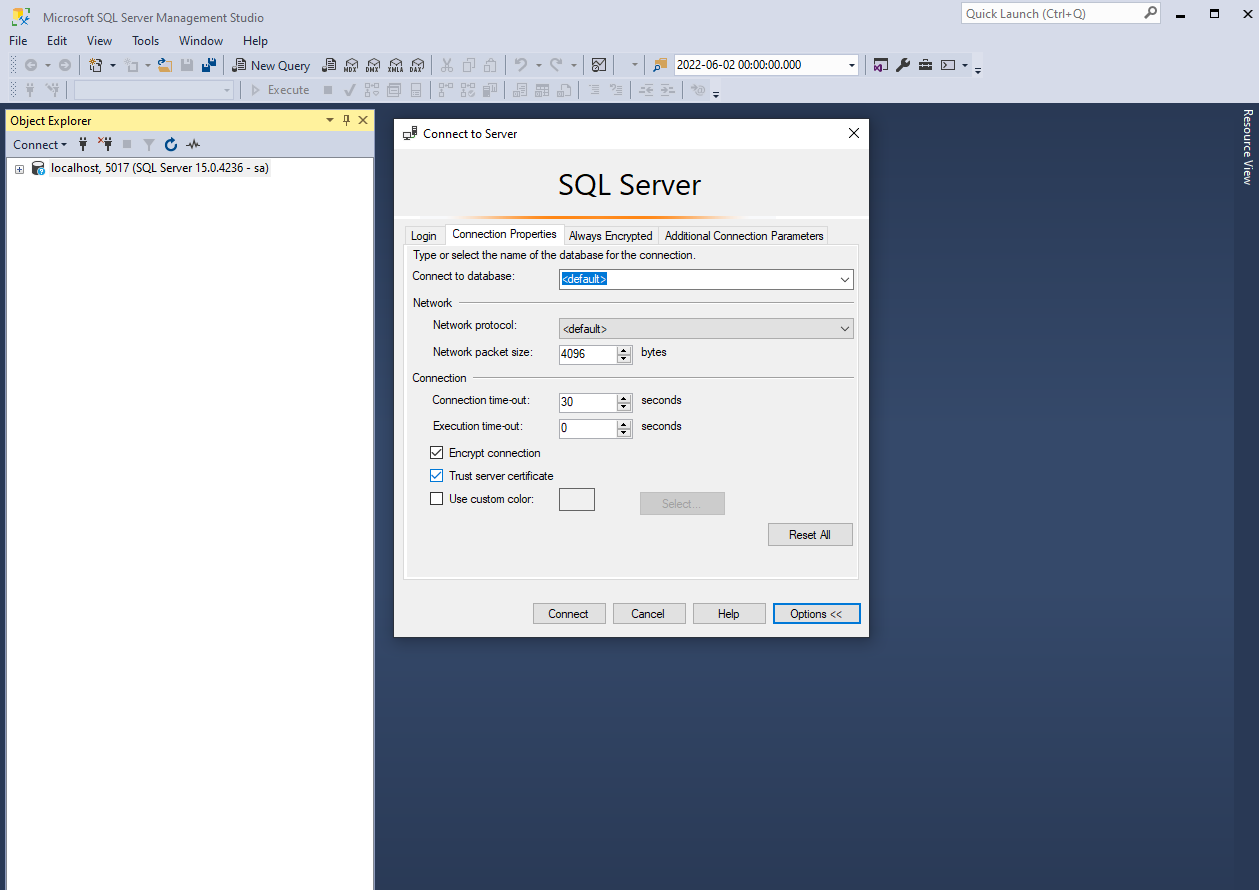Collapse the dialog with Options <<

tap(816, 614)
